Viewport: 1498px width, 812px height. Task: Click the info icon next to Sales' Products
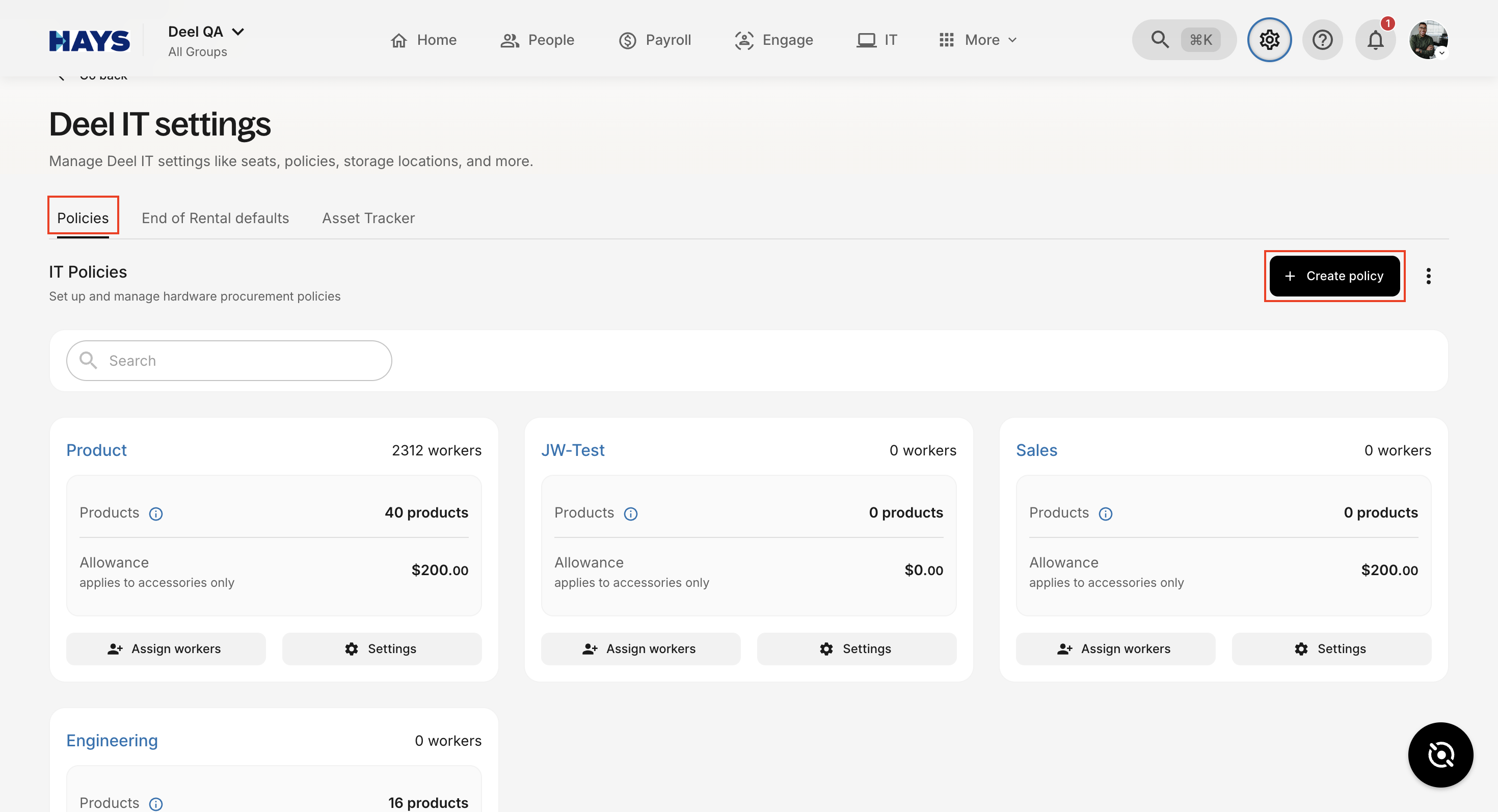1106,514
